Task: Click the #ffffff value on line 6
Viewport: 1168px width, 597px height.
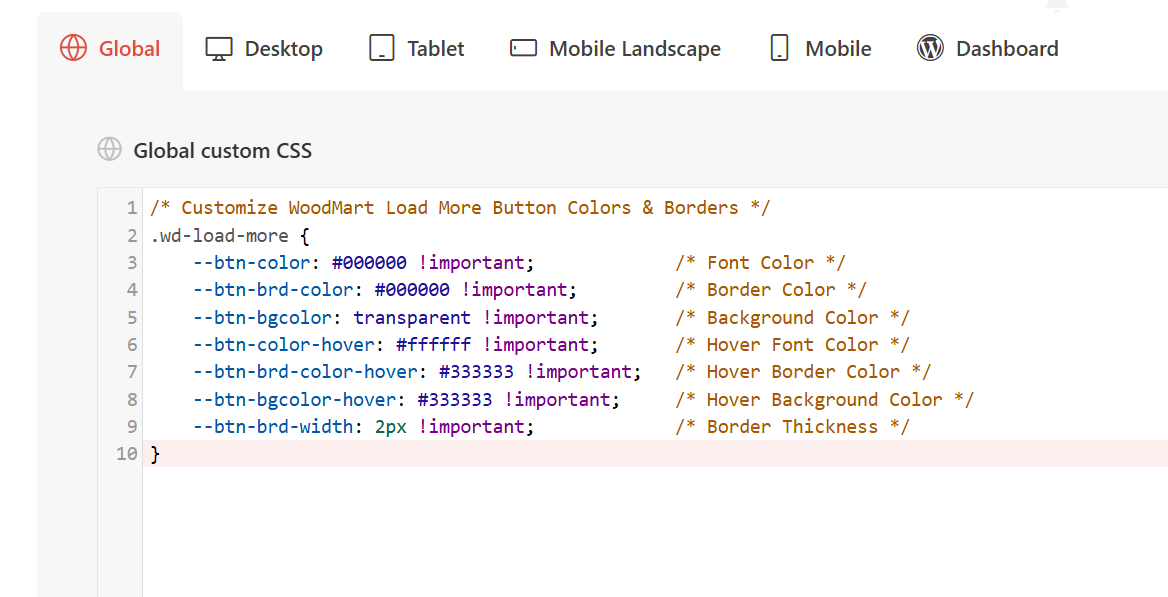Action: [434, 345]
